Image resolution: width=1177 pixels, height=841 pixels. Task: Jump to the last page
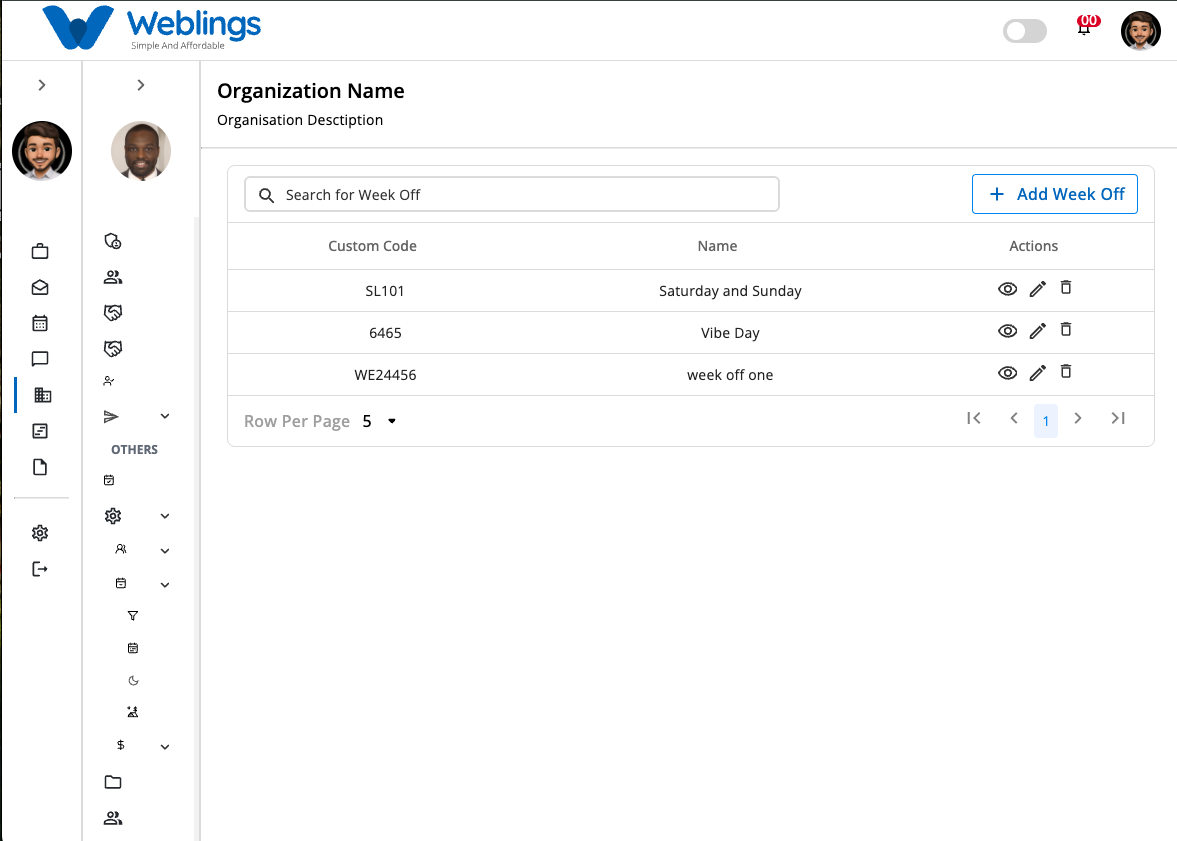pos(1118,418)
